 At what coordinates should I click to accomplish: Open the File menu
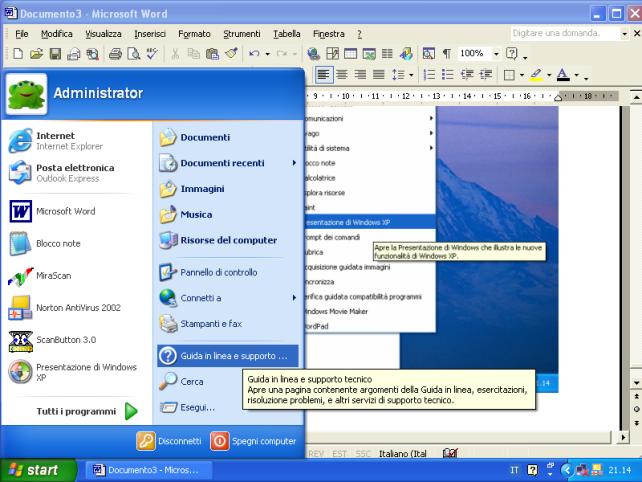[22, 34]
